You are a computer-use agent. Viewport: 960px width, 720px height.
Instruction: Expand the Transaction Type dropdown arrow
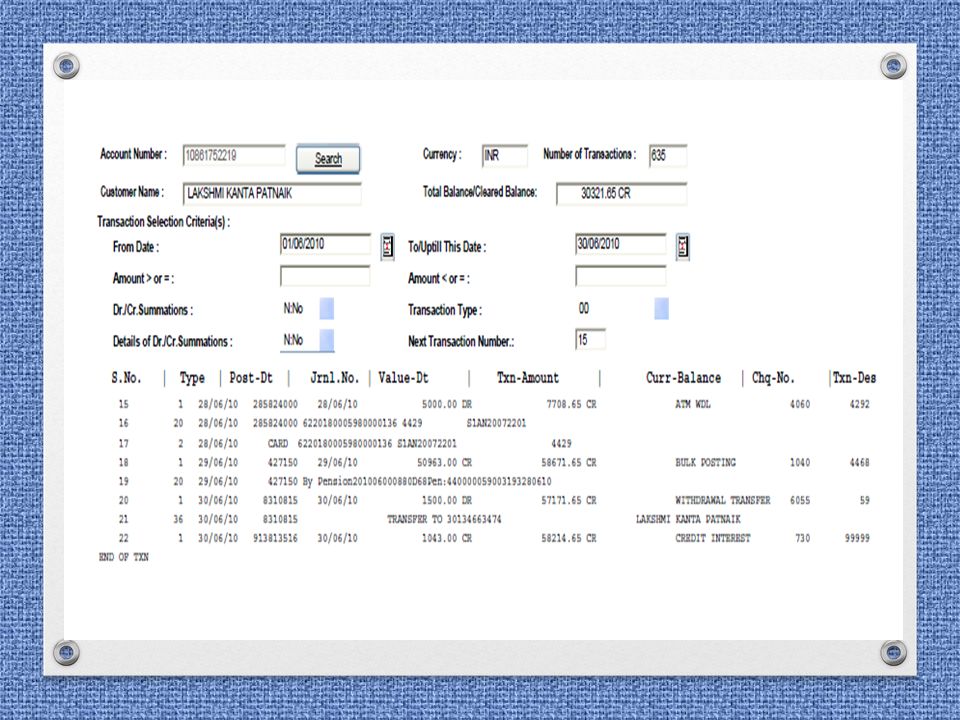tap(661, 309)
